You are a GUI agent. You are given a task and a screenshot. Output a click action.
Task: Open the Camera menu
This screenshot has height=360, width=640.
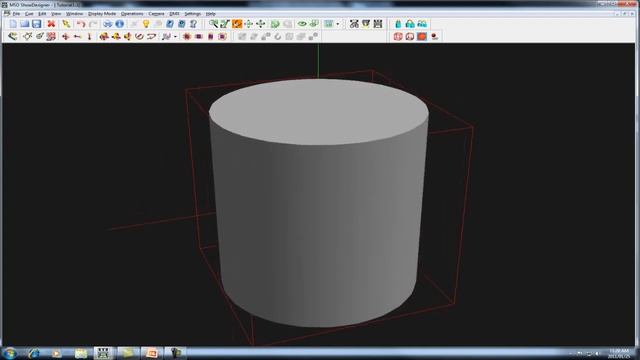[156, 14]
